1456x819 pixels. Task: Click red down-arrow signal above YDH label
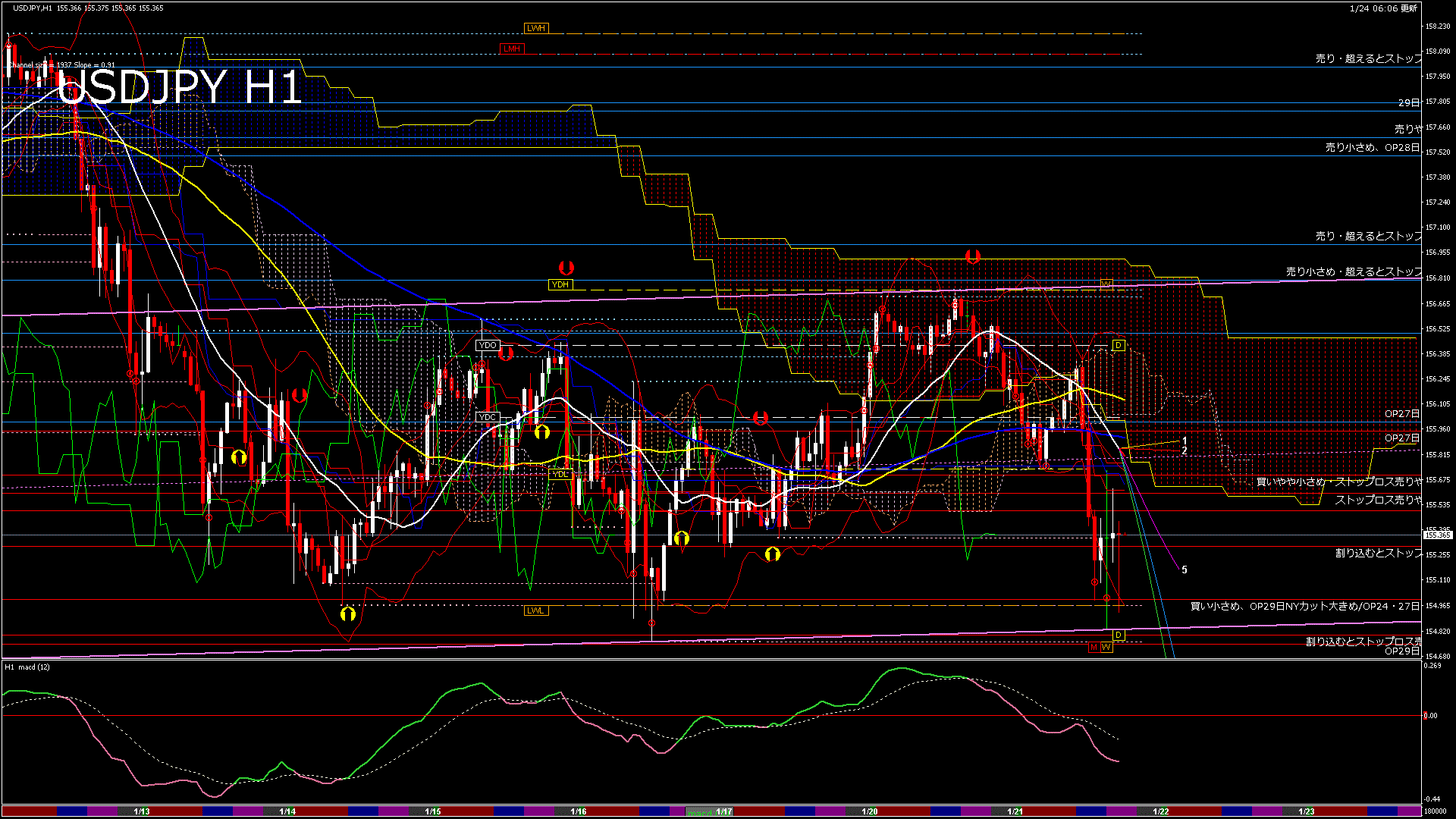(x=566, y=268)
